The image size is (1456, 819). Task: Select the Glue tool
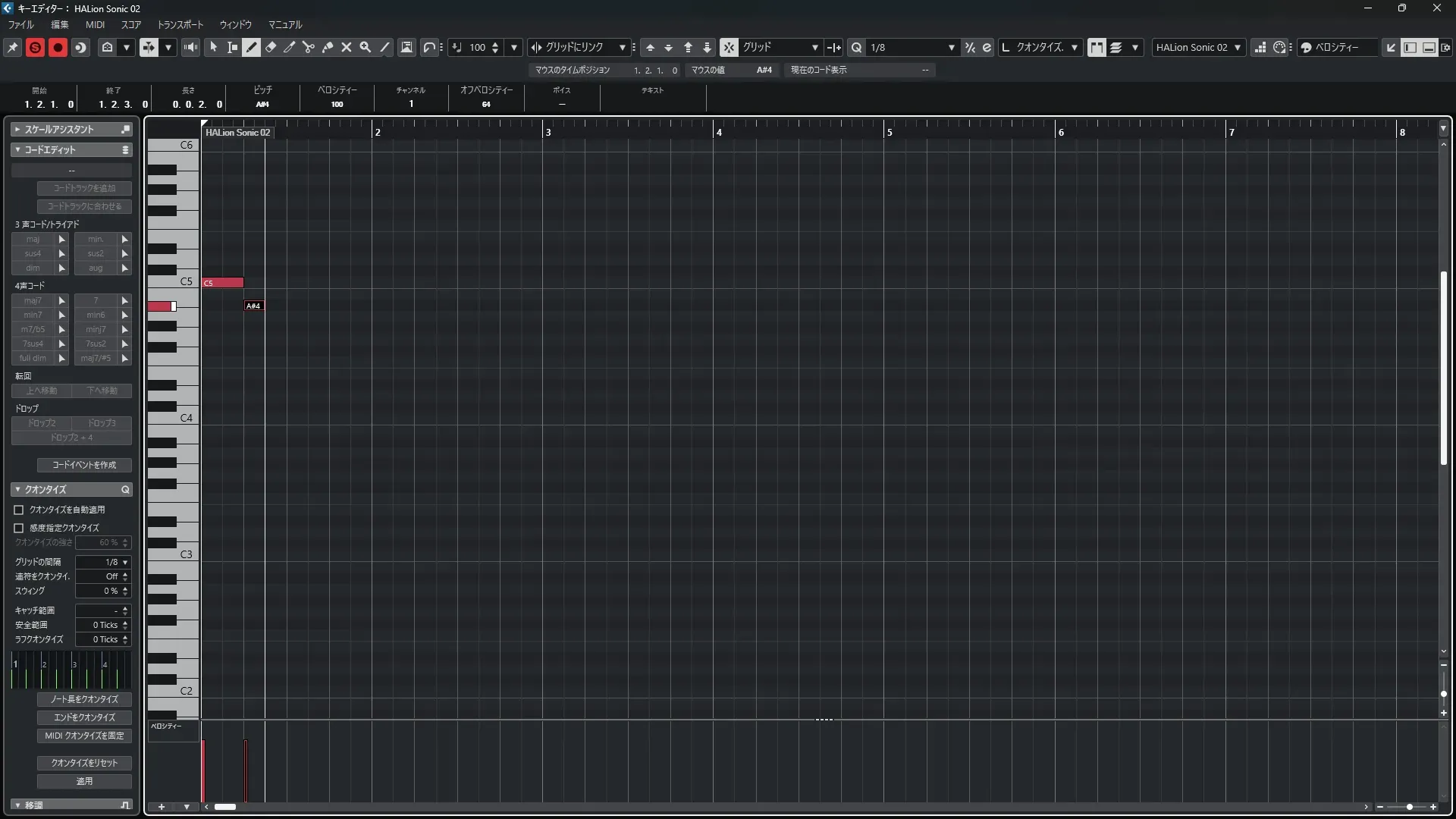(x=328, y=47)
